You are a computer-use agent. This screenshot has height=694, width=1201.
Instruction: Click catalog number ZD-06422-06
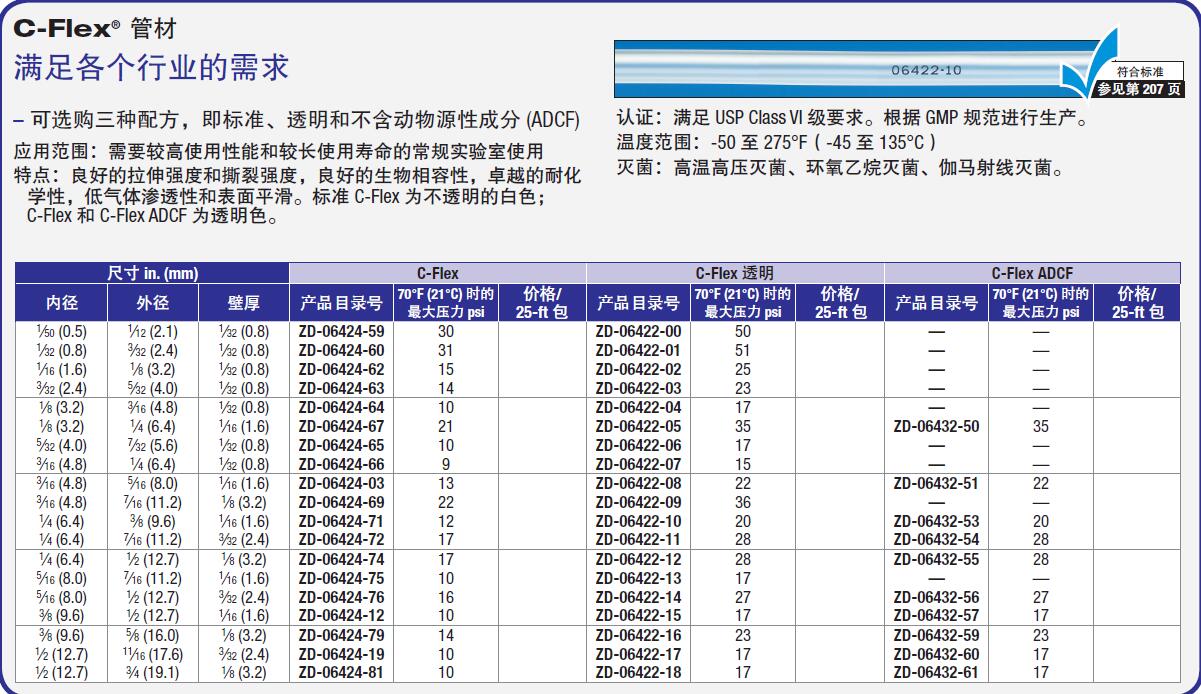tap(638, 445)
